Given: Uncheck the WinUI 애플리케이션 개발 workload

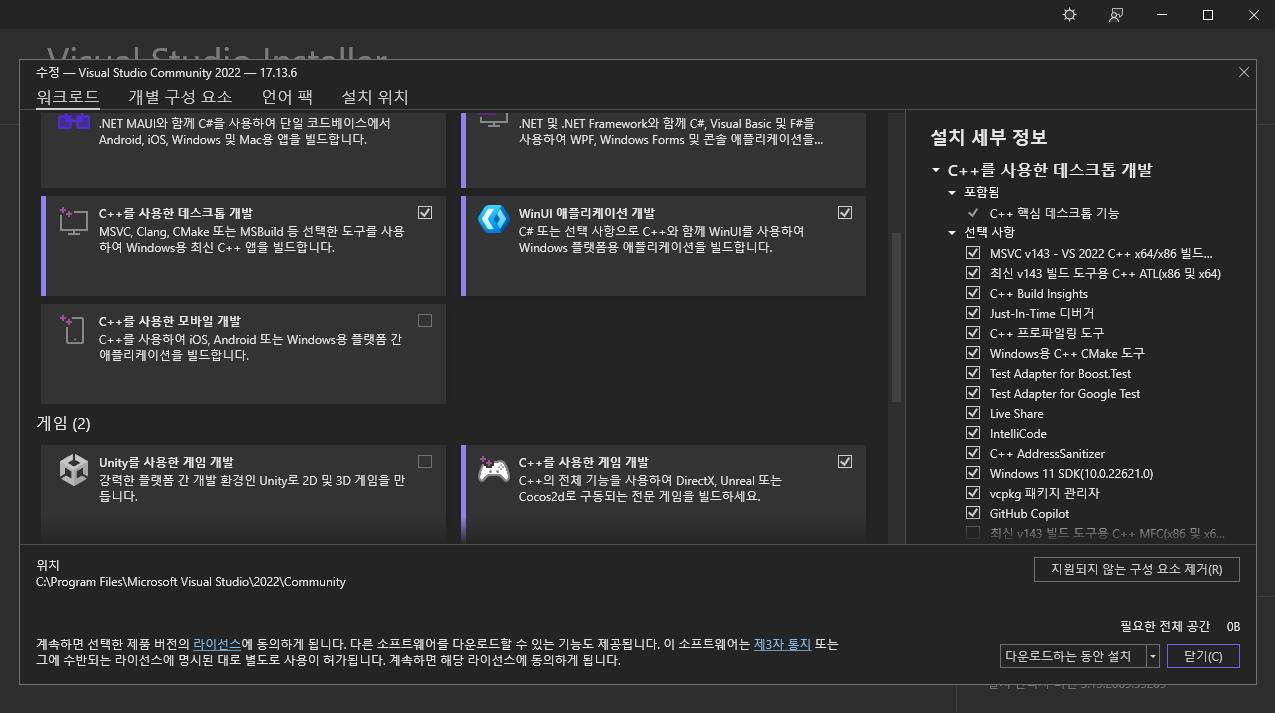Looking at the screenshot, I should pyautogui.click(x=845, y=212).
